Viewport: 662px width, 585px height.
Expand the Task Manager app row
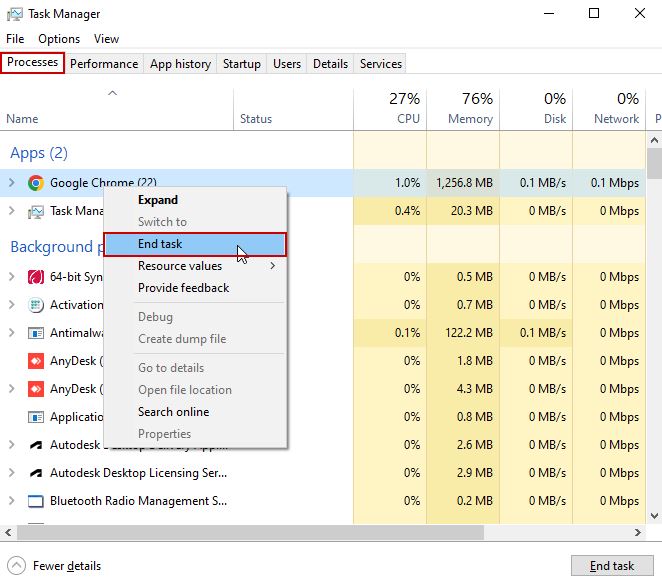pyautogui.click(x=12, y=211)
